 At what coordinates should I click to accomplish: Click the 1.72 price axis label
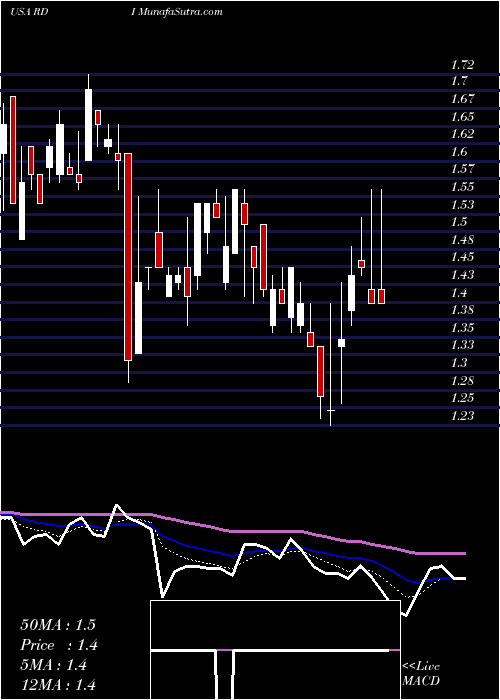click(x=462, y=65)
